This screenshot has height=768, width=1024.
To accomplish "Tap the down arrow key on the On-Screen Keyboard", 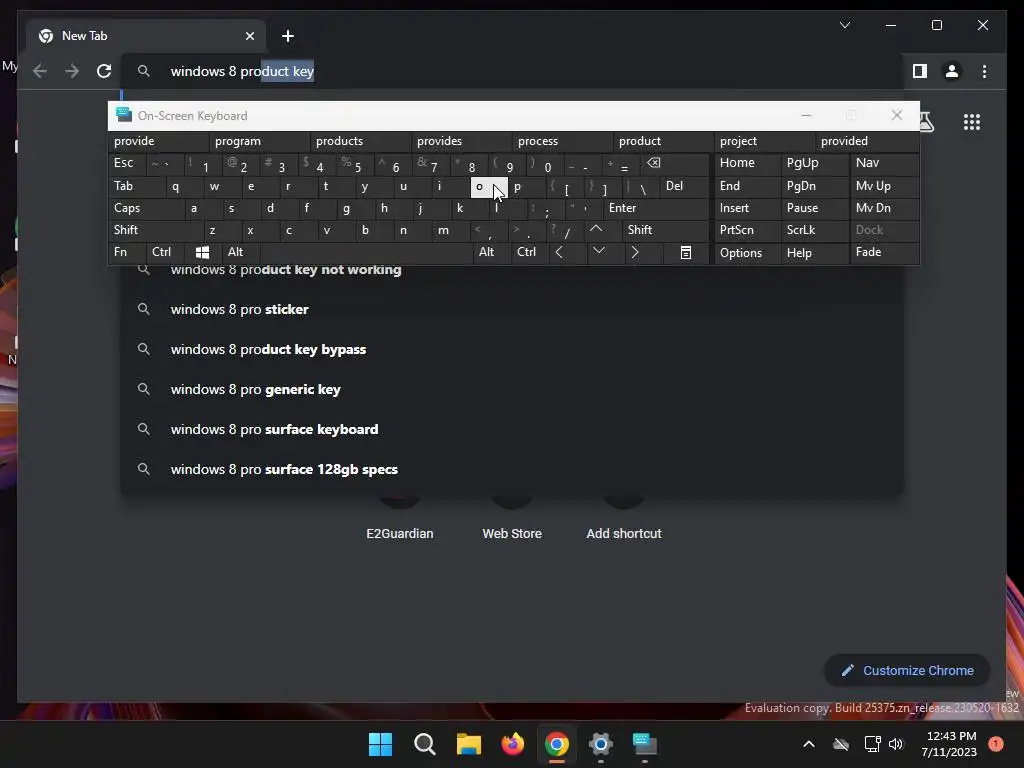I will click(x=598, y=251).
